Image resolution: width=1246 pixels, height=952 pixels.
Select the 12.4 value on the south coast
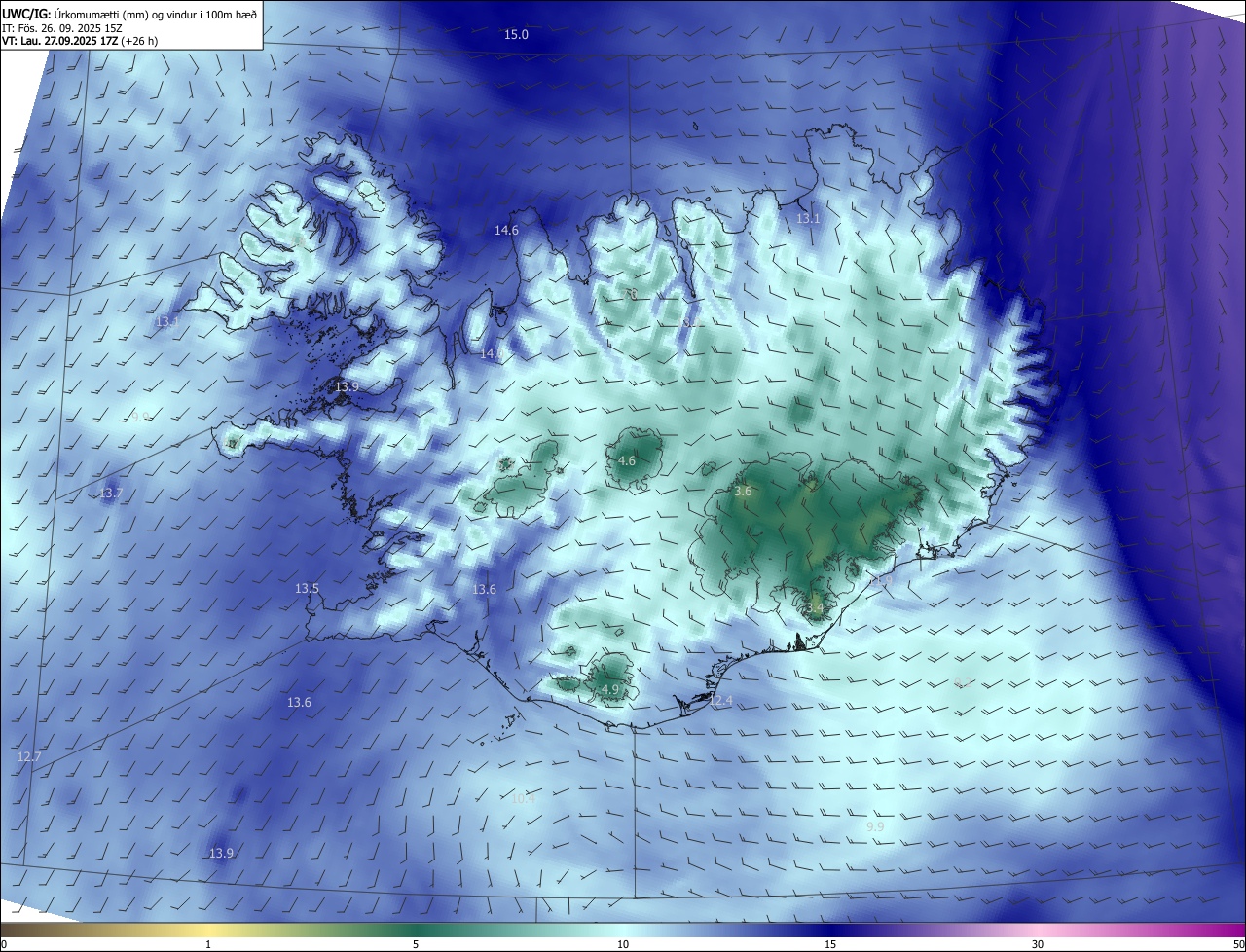tap(720, 701)
